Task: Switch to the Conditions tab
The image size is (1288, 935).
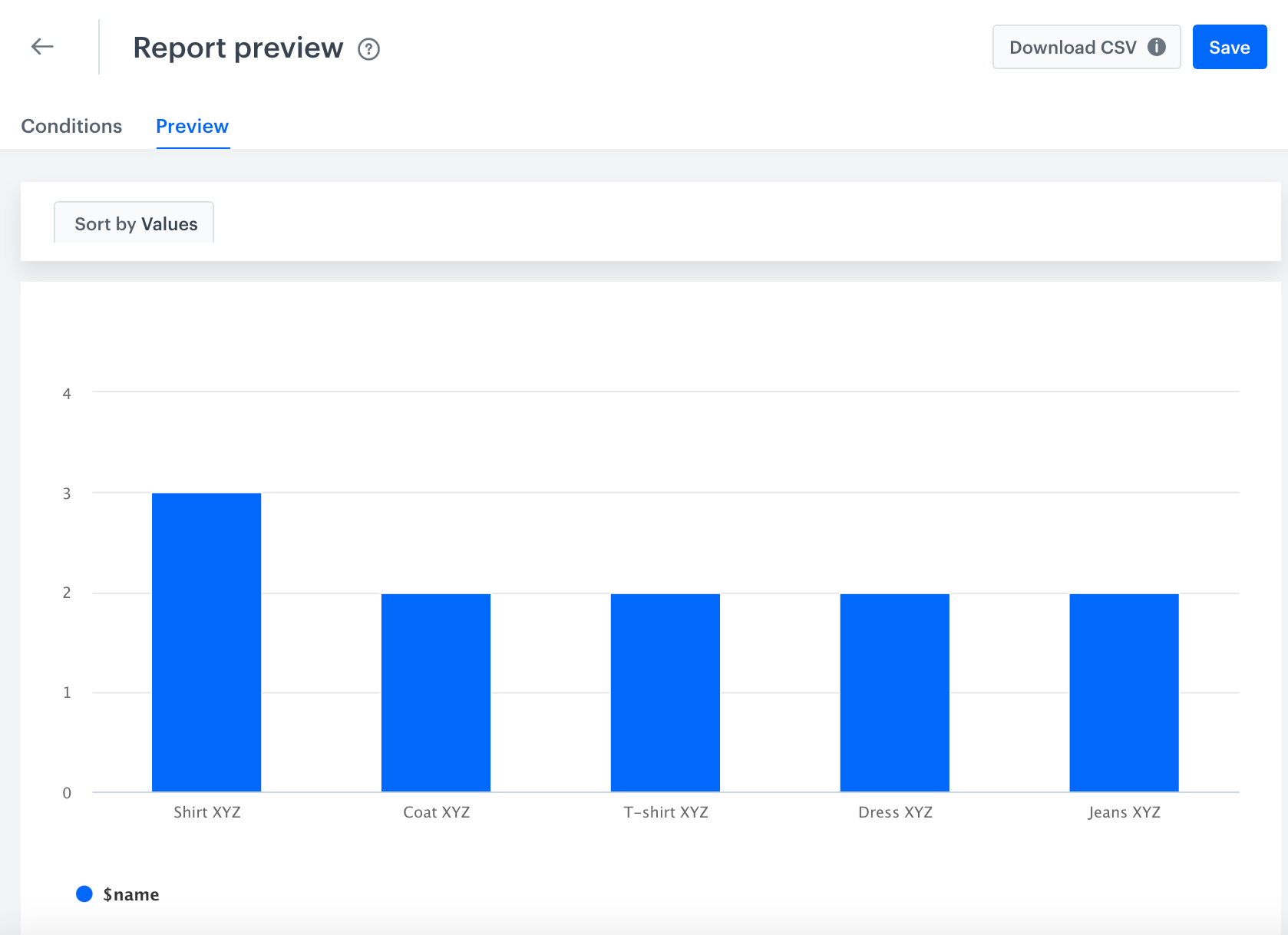Action: [x=71, y=126]
